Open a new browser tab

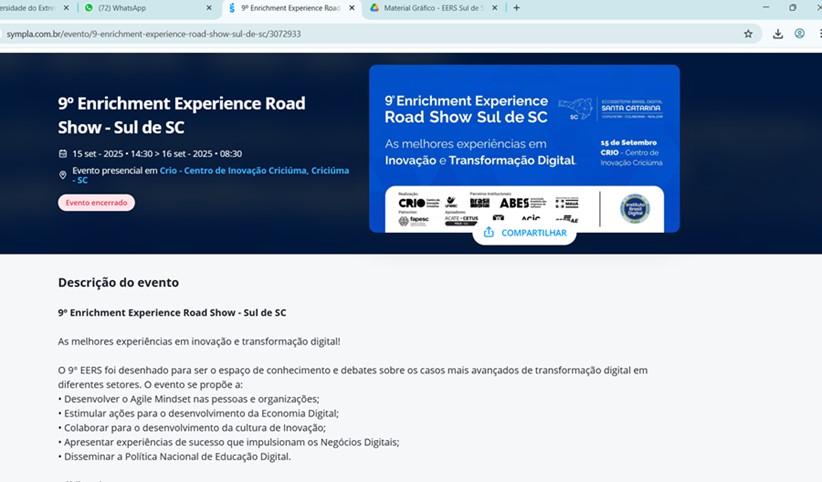516,8
